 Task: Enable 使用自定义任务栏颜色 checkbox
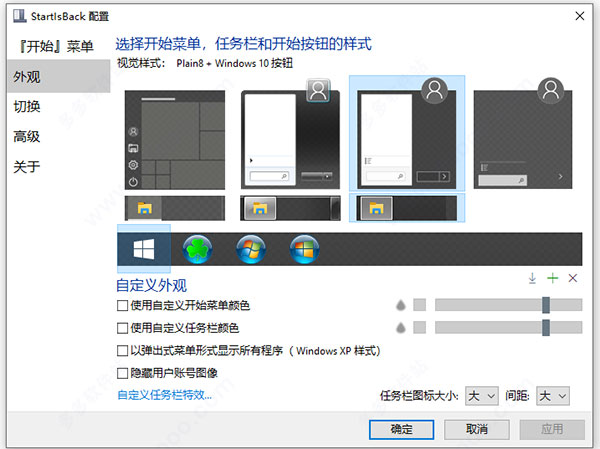coord(122,328)
